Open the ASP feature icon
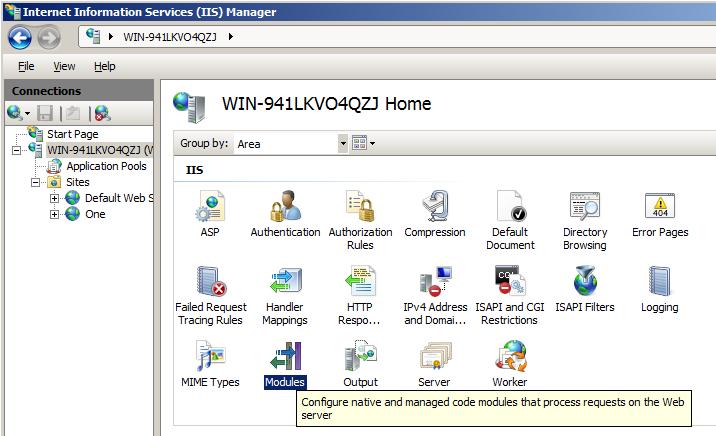This screenshot has width=716, height=436. coord(210,214)
